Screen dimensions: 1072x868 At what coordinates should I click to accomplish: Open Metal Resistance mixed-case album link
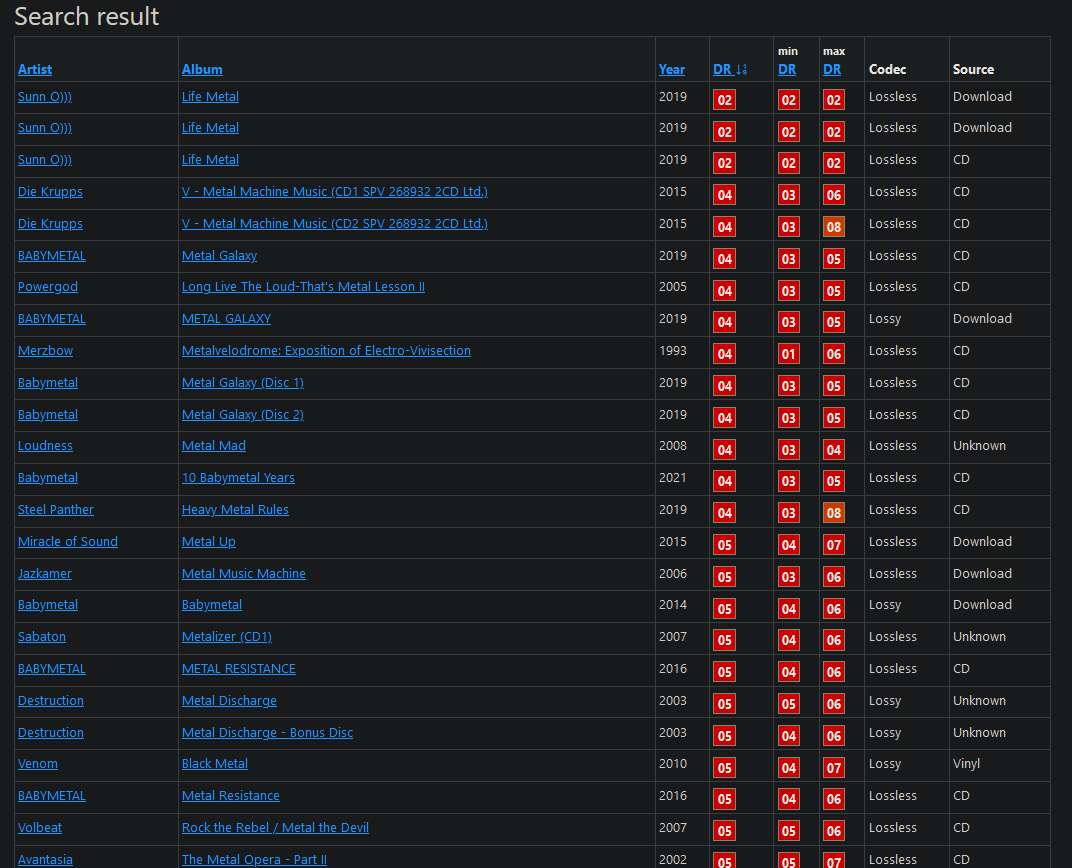tap(230, 796)
